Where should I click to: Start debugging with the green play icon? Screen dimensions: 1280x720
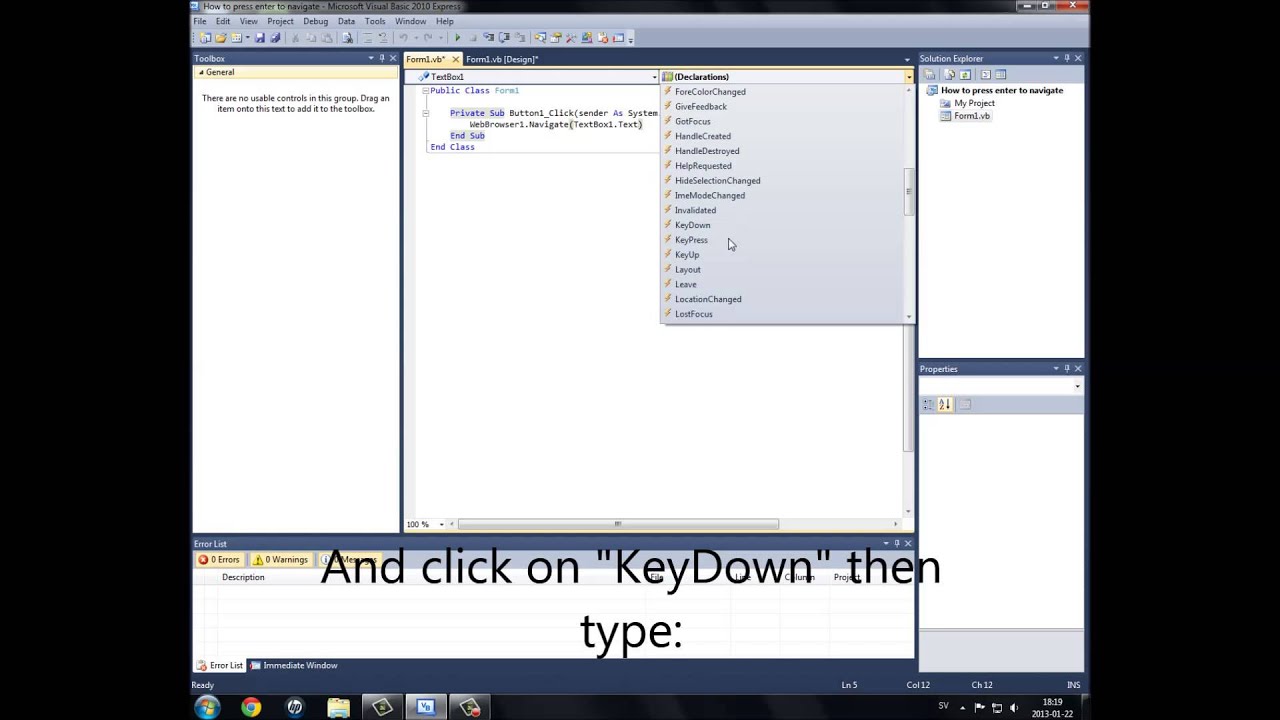[x=457, y=38]
